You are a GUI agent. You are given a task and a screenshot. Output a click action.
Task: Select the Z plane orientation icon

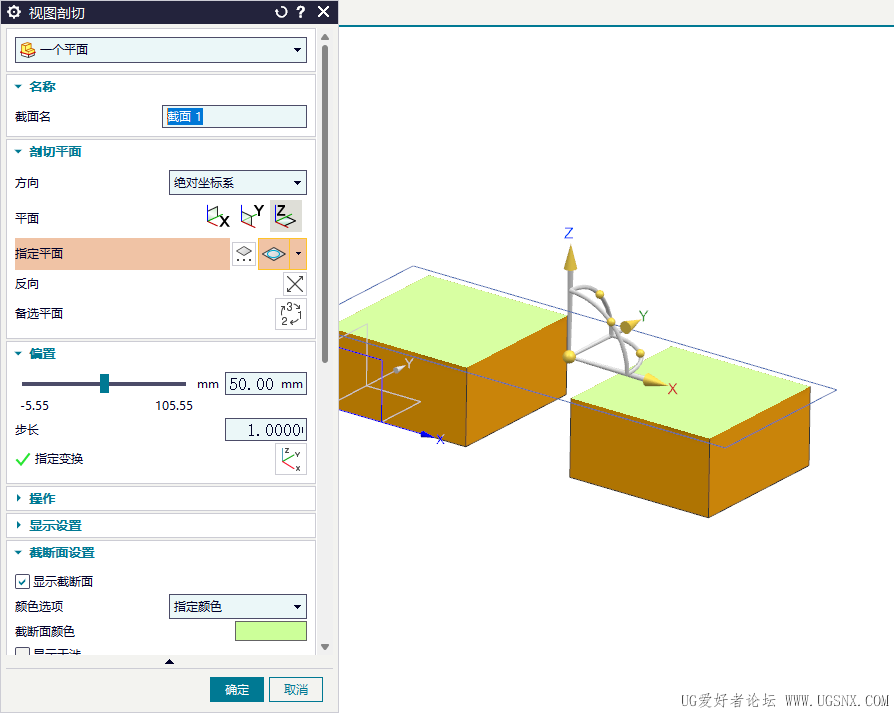click(x=286, y=216)
